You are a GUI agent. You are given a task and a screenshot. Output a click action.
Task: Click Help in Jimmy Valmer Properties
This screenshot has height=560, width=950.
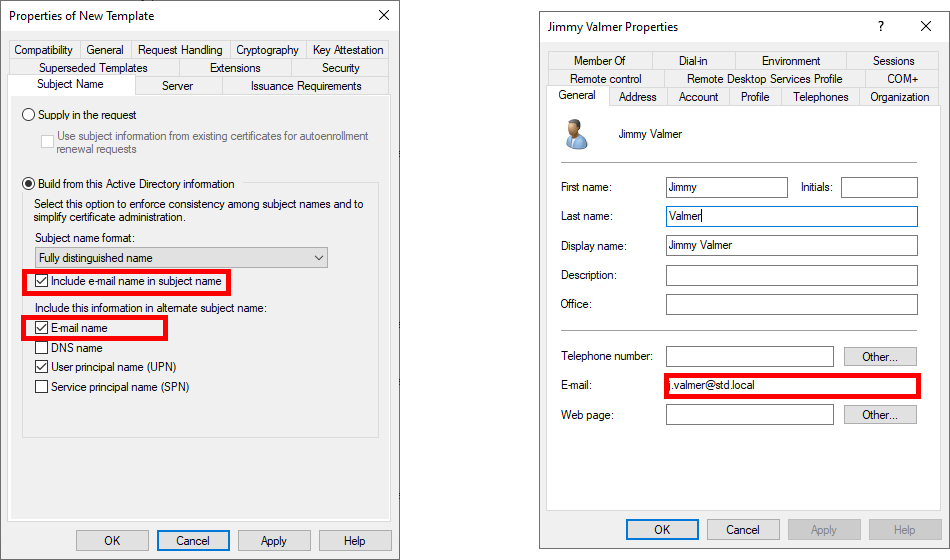click(905, 530)
